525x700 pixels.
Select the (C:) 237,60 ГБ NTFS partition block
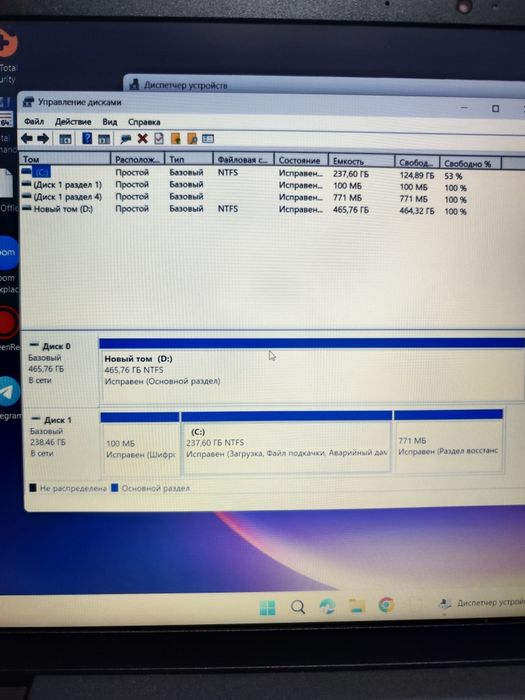point(287,442)
